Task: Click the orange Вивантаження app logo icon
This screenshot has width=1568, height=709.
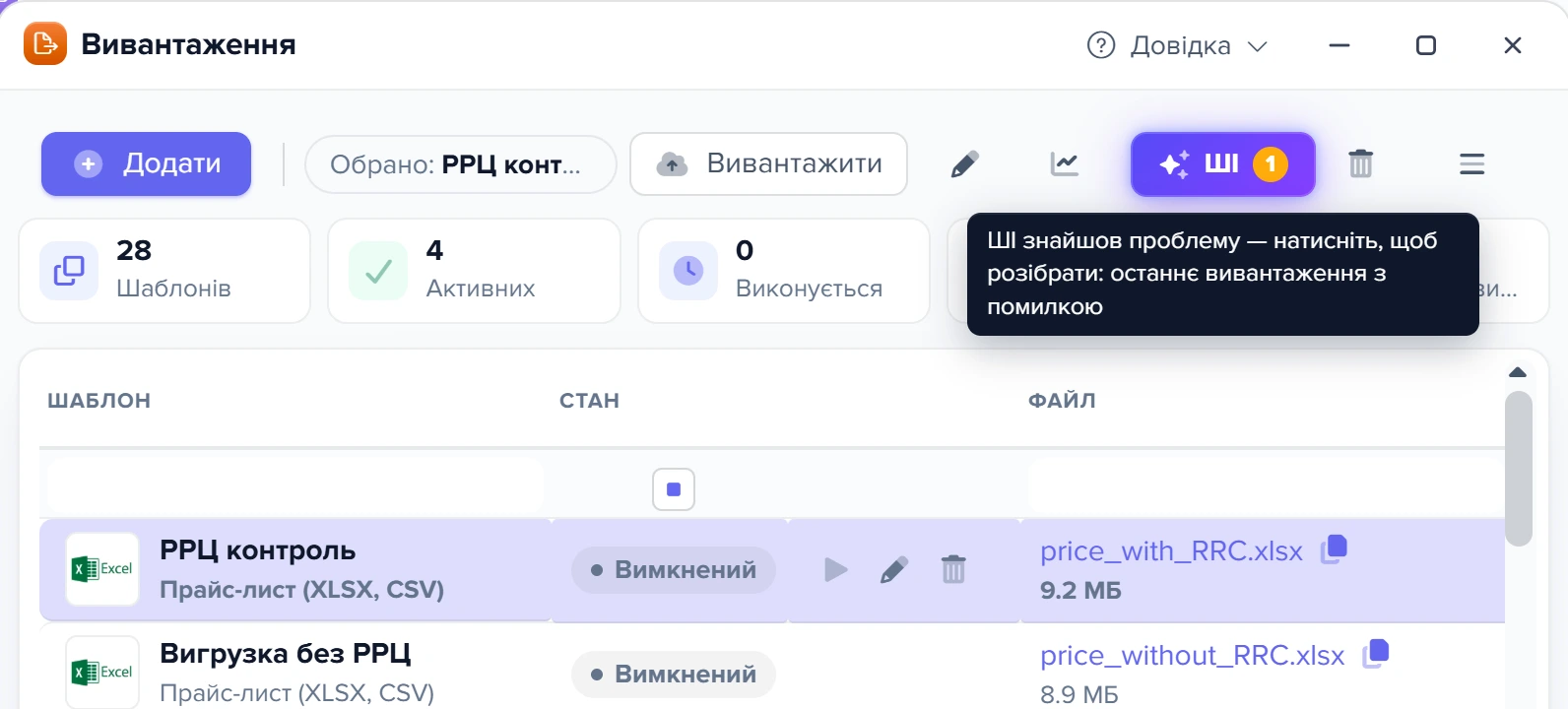Action: [44, 44]
